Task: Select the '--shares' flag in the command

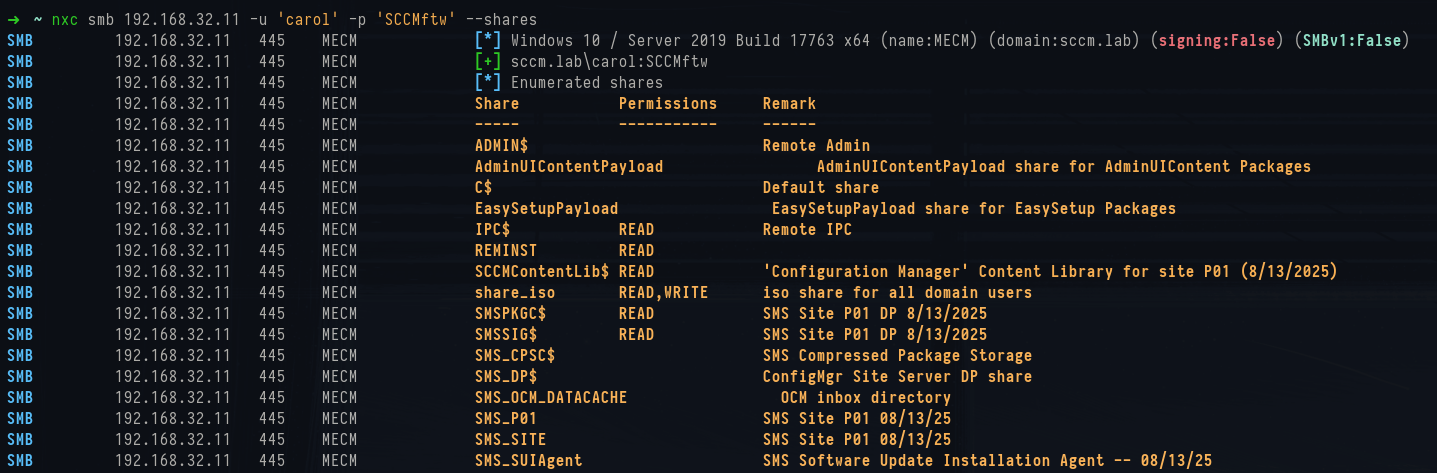Action: click(x=501, y=20)
